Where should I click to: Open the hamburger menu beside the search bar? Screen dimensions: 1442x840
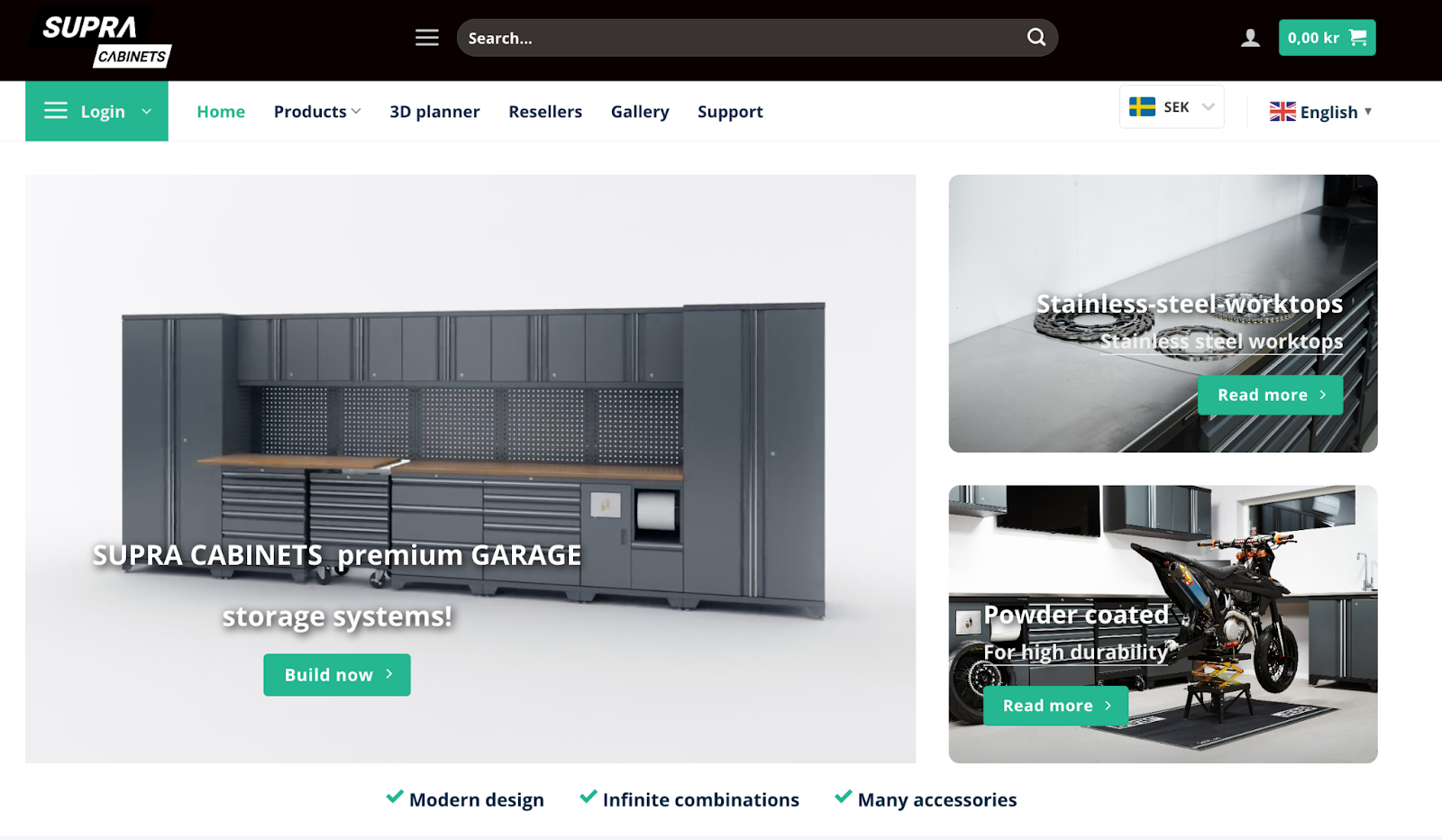click(426, 37)
